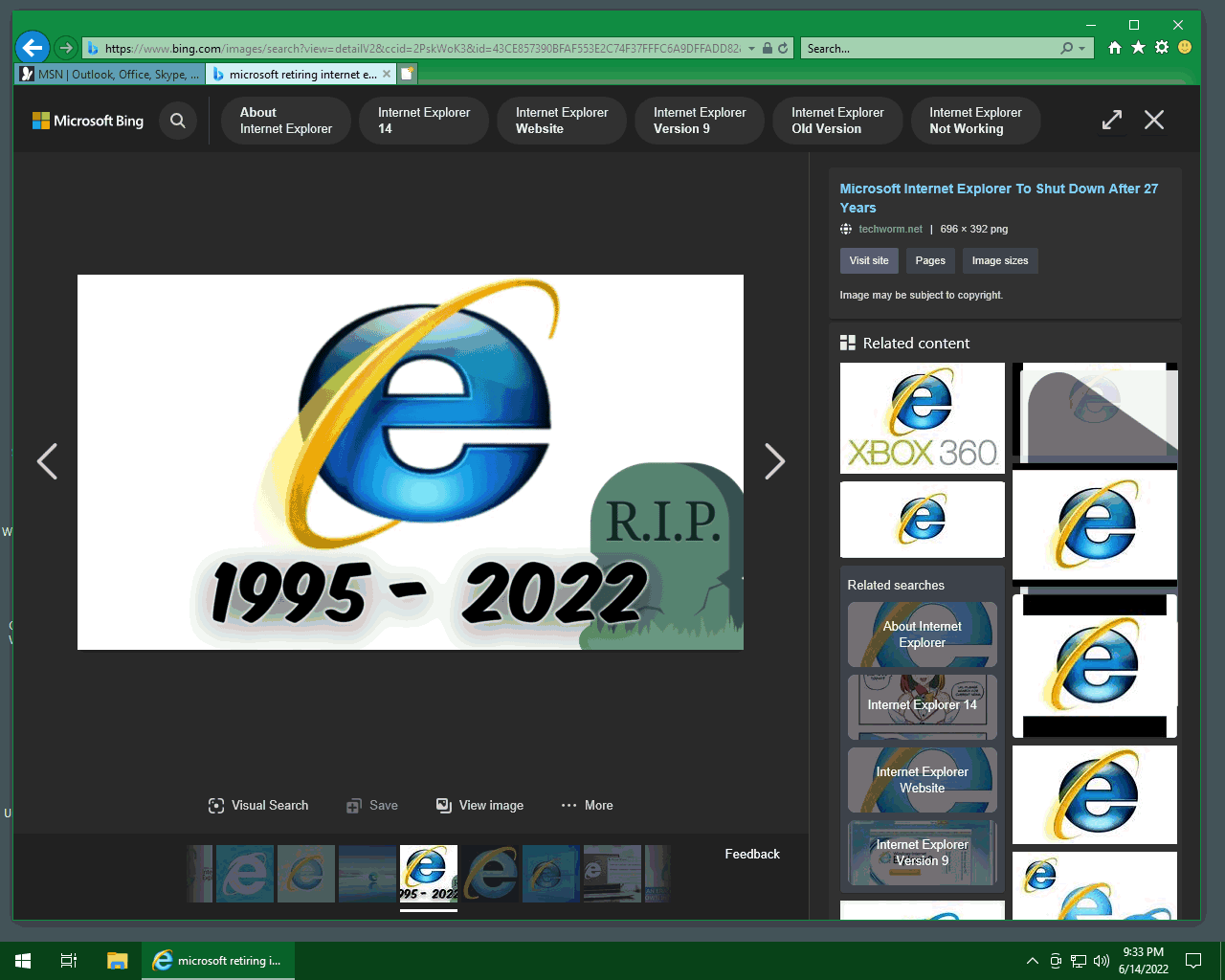Open XBOX 360 related image thumbnail

(x=923, y=418)
